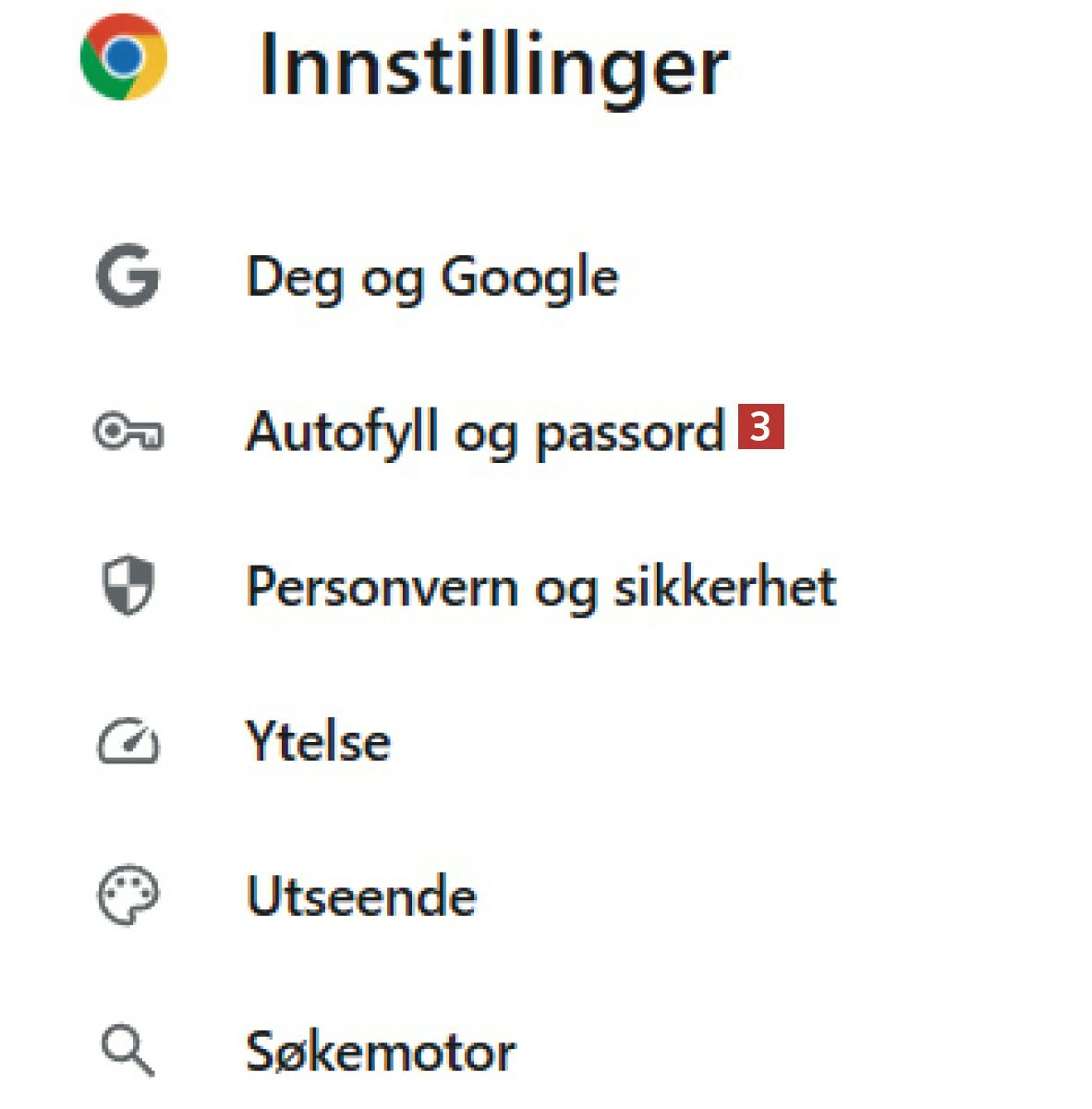Click the red number 3 badge
Screen dimensions: 1092x1109
pos(760,427)
